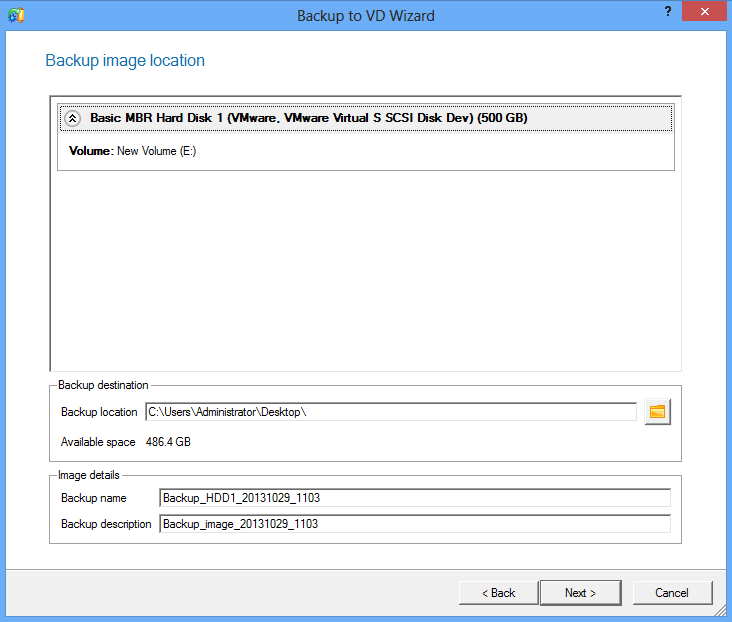The width and height of the screenshot is (732, 622).
Task: Click empty area of the disk list panel
Action: pos(365,270)
